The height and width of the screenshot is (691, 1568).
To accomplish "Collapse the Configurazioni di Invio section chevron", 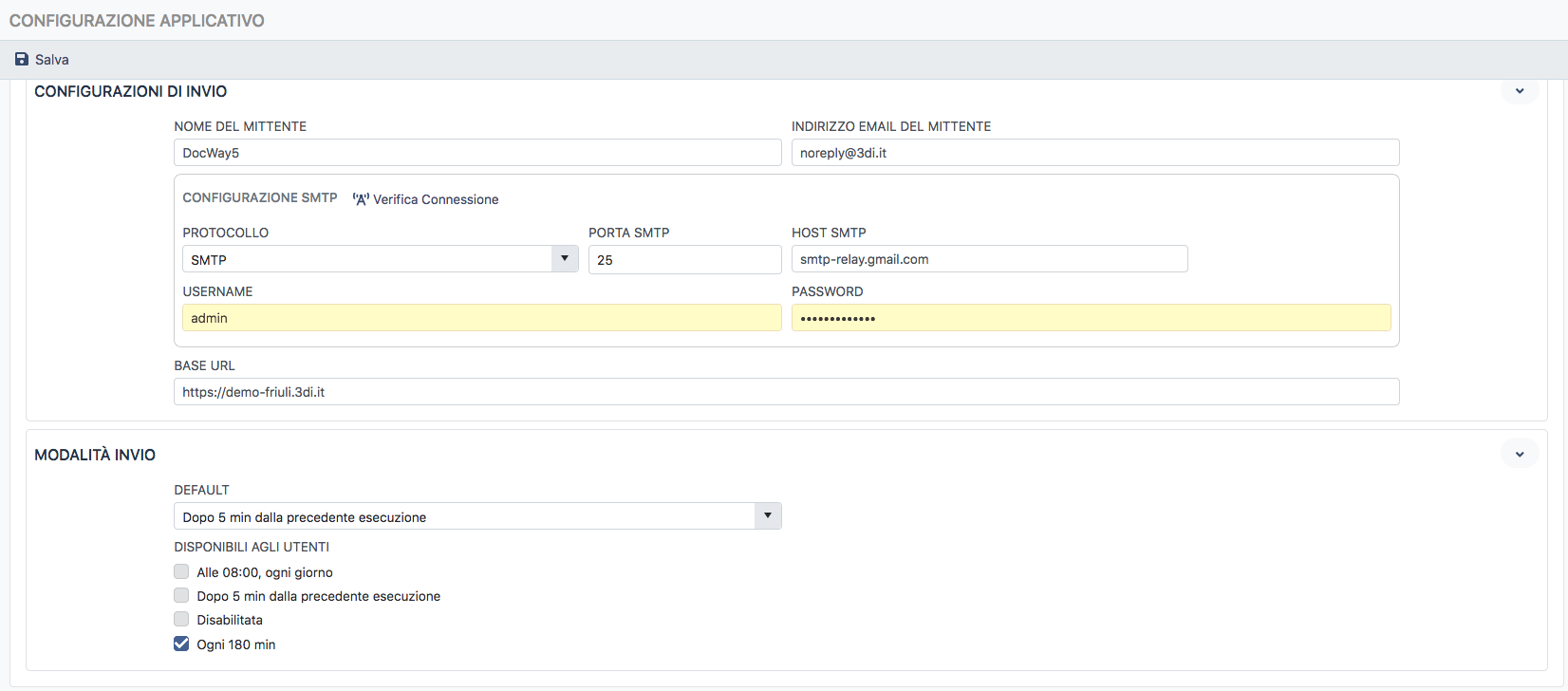I will coord(1519,91).
